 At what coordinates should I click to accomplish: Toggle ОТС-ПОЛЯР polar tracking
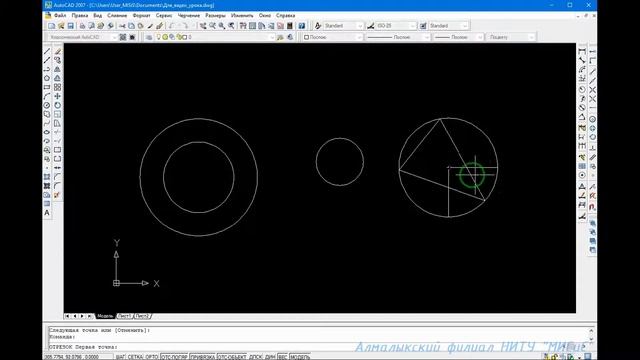(174, 357)
